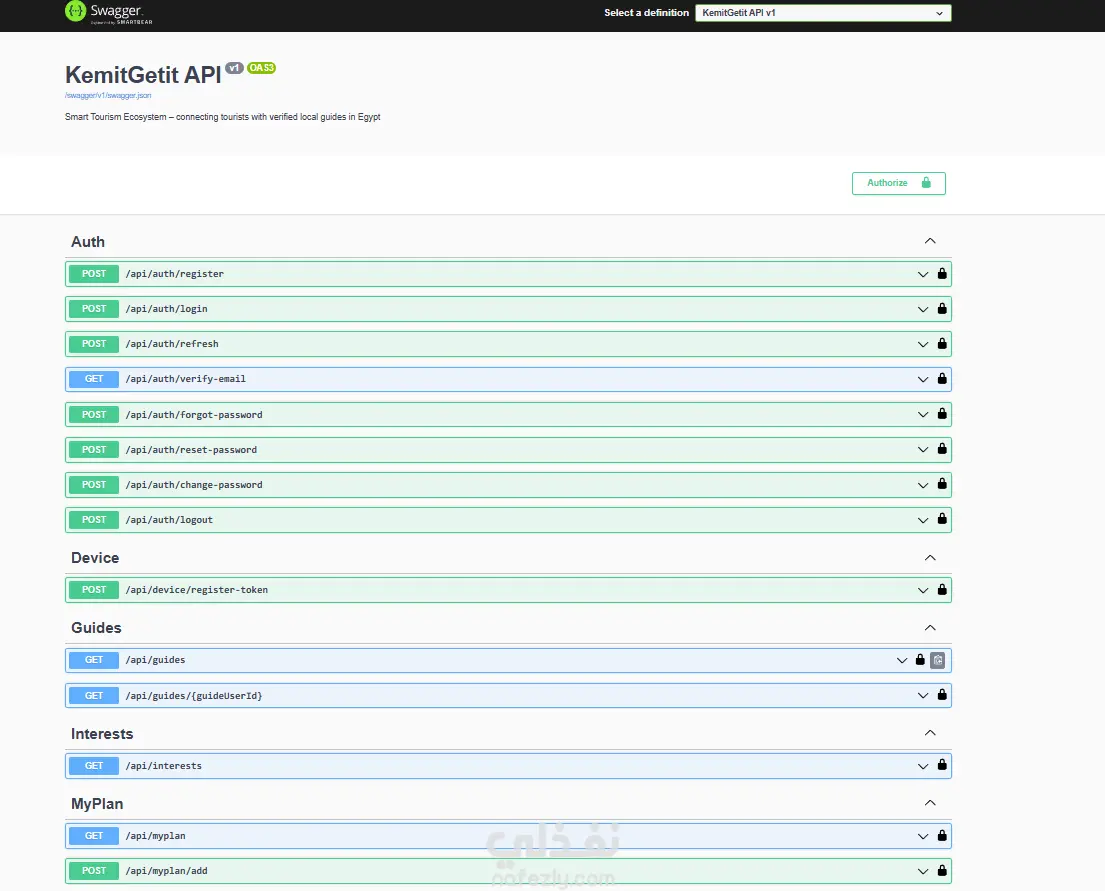The image size is (1105, 891).
Task: Open the /swagger/v1/swagger.json link
Action: pos(108,95)
